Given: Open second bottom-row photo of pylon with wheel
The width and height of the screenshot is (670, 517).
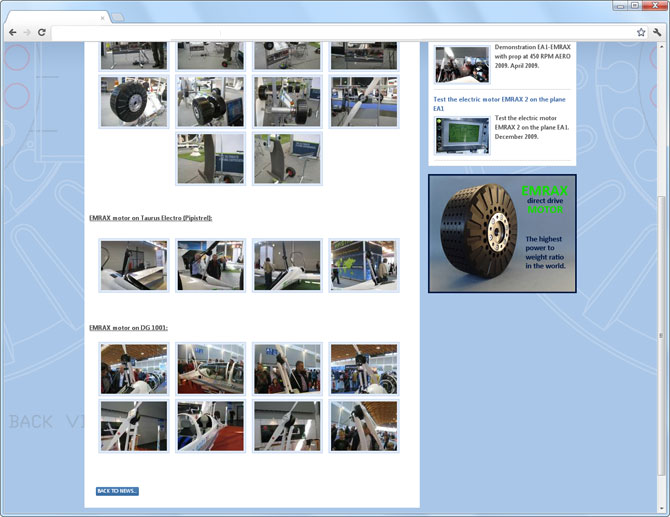Looking at the screenshot, I should tap(287, 159).
